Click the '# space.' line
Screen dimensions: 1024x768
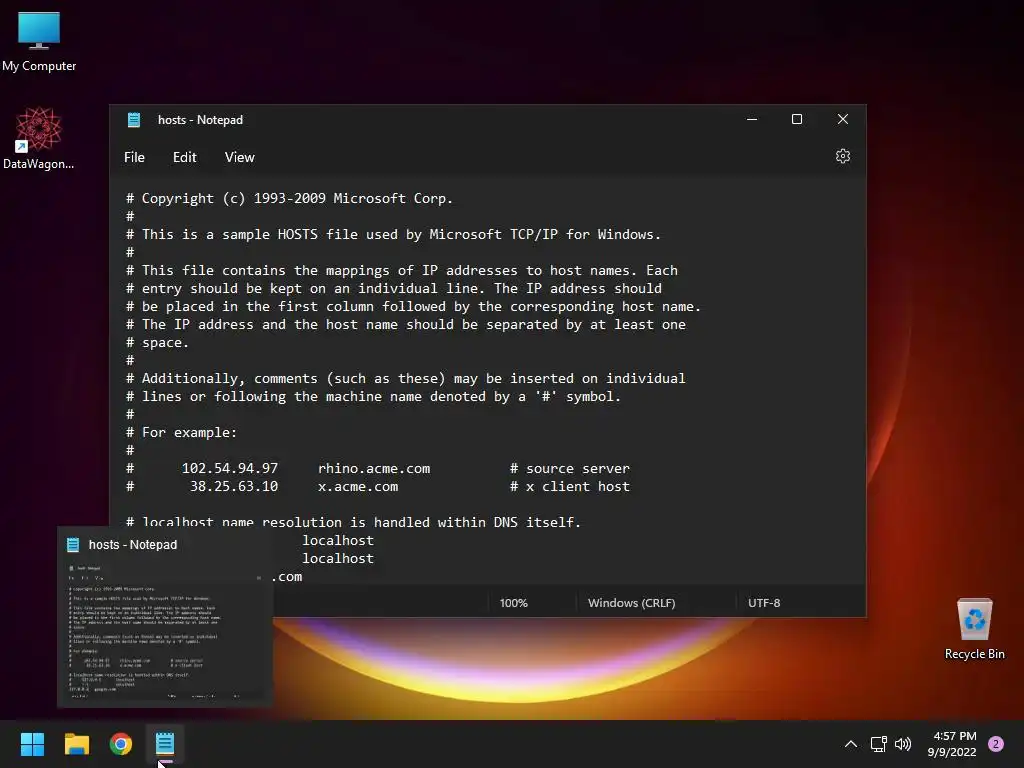157,342
